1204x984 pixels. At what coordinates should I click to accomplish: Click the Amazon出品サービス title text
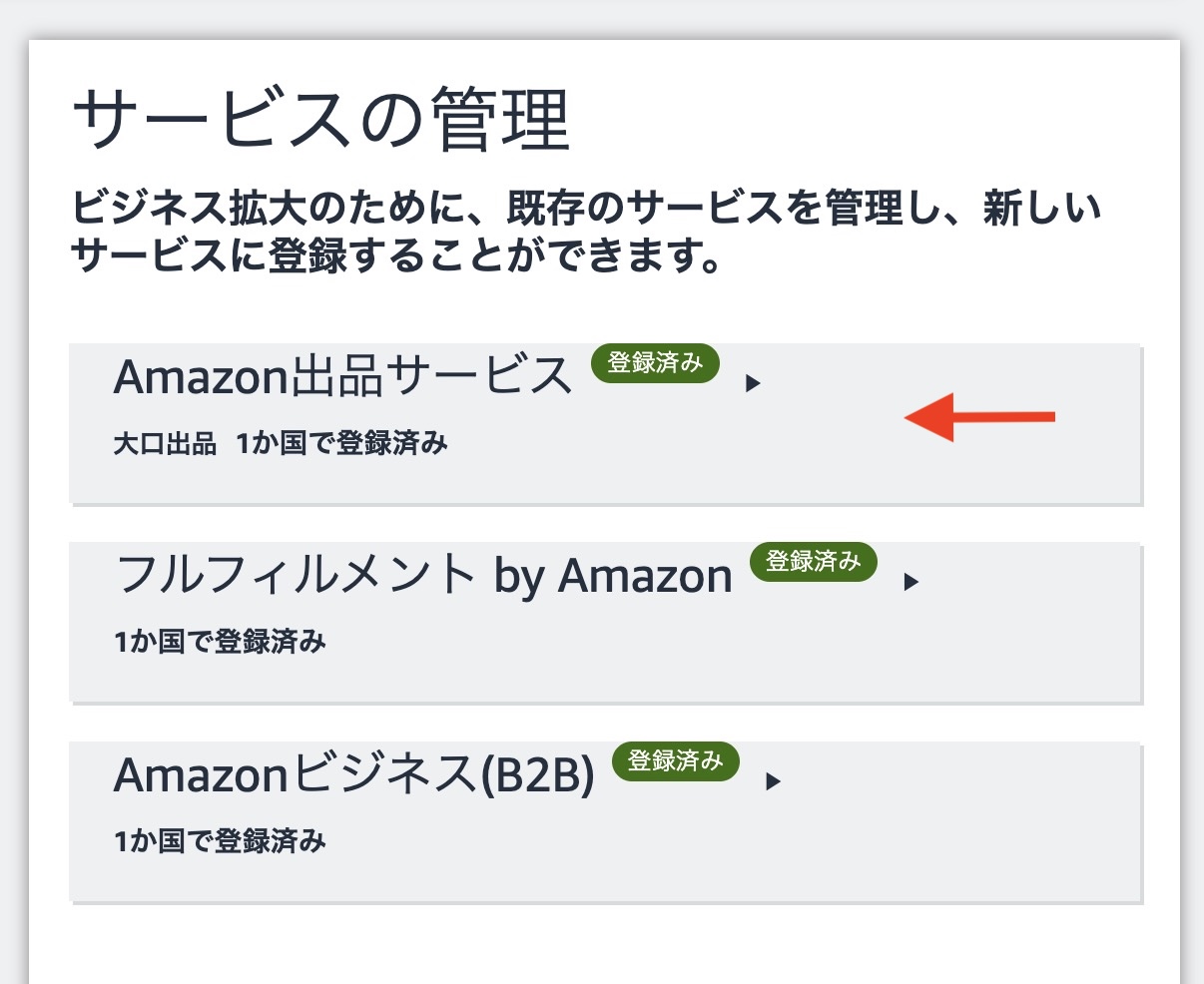341,376
